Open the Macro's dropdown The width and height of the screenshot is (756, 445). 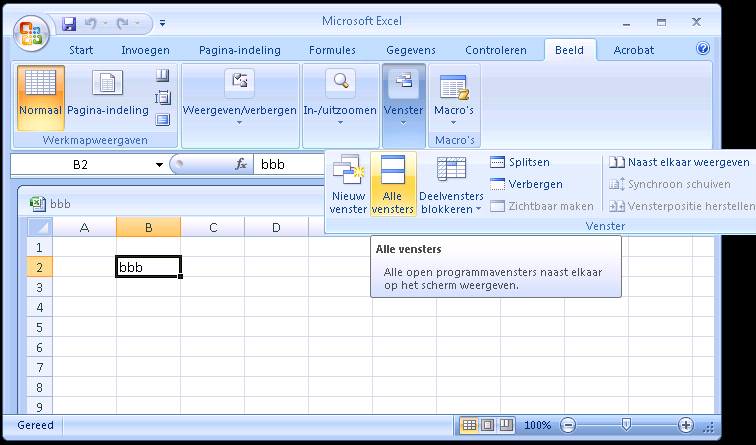(454, 98)
